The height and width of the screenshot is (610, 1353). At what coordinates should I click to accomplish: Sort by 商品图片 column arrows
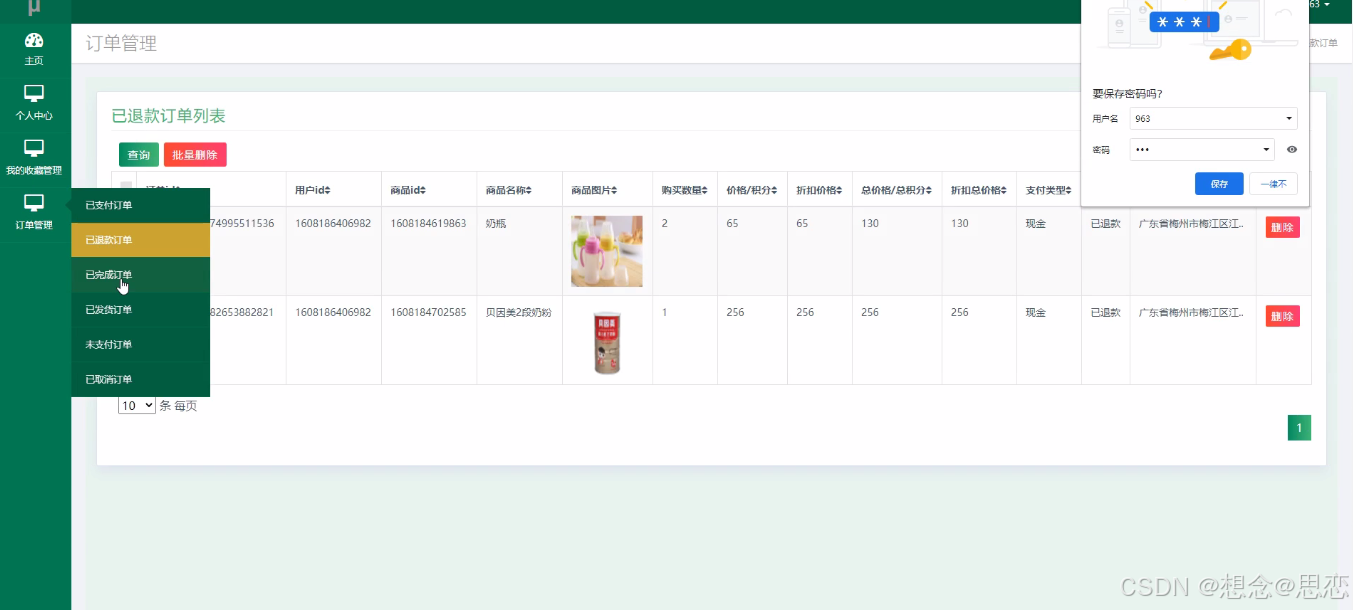click(613, 190)
